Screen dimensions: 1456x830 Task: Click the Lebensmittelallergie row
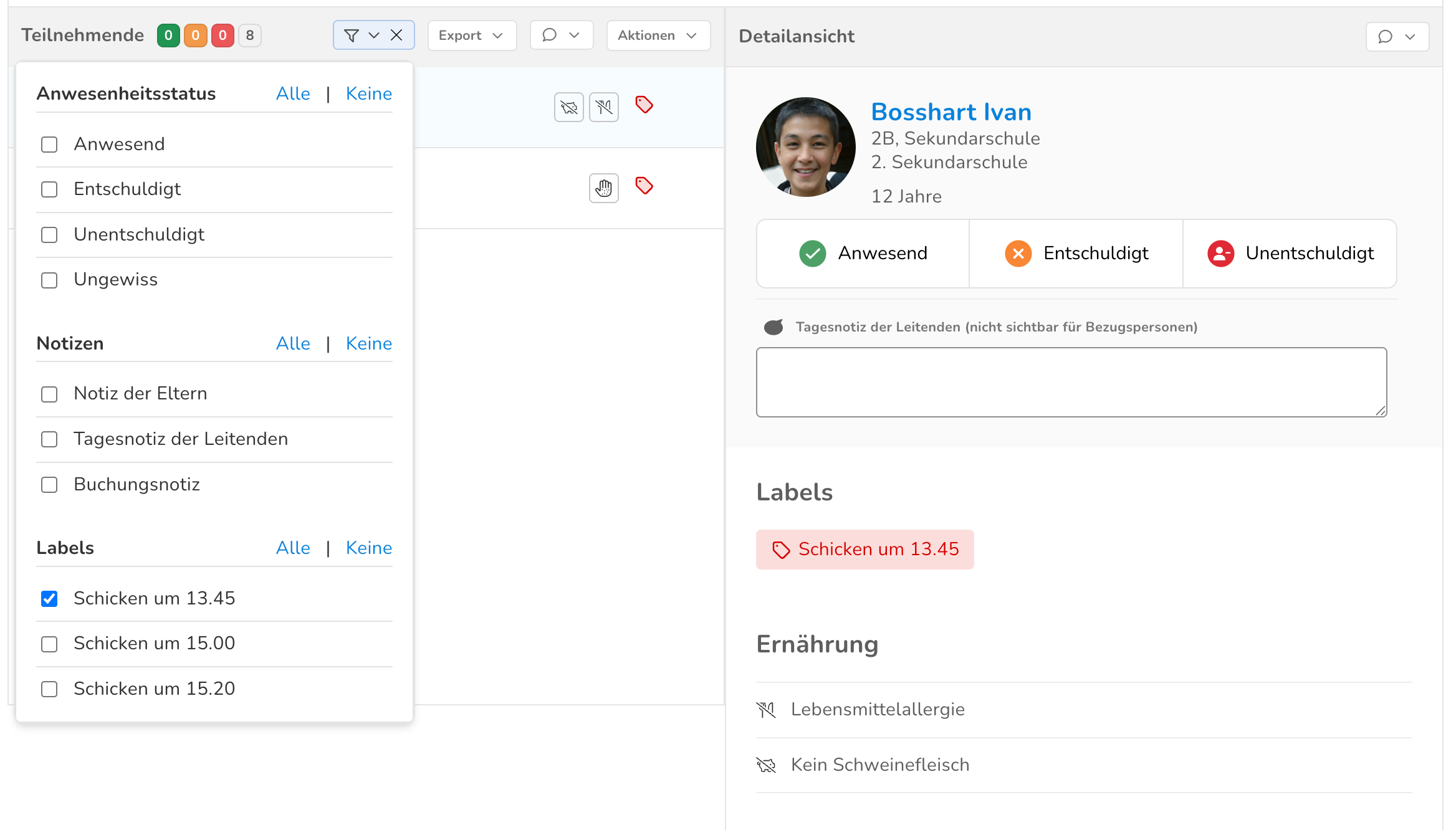point(1084,710)
